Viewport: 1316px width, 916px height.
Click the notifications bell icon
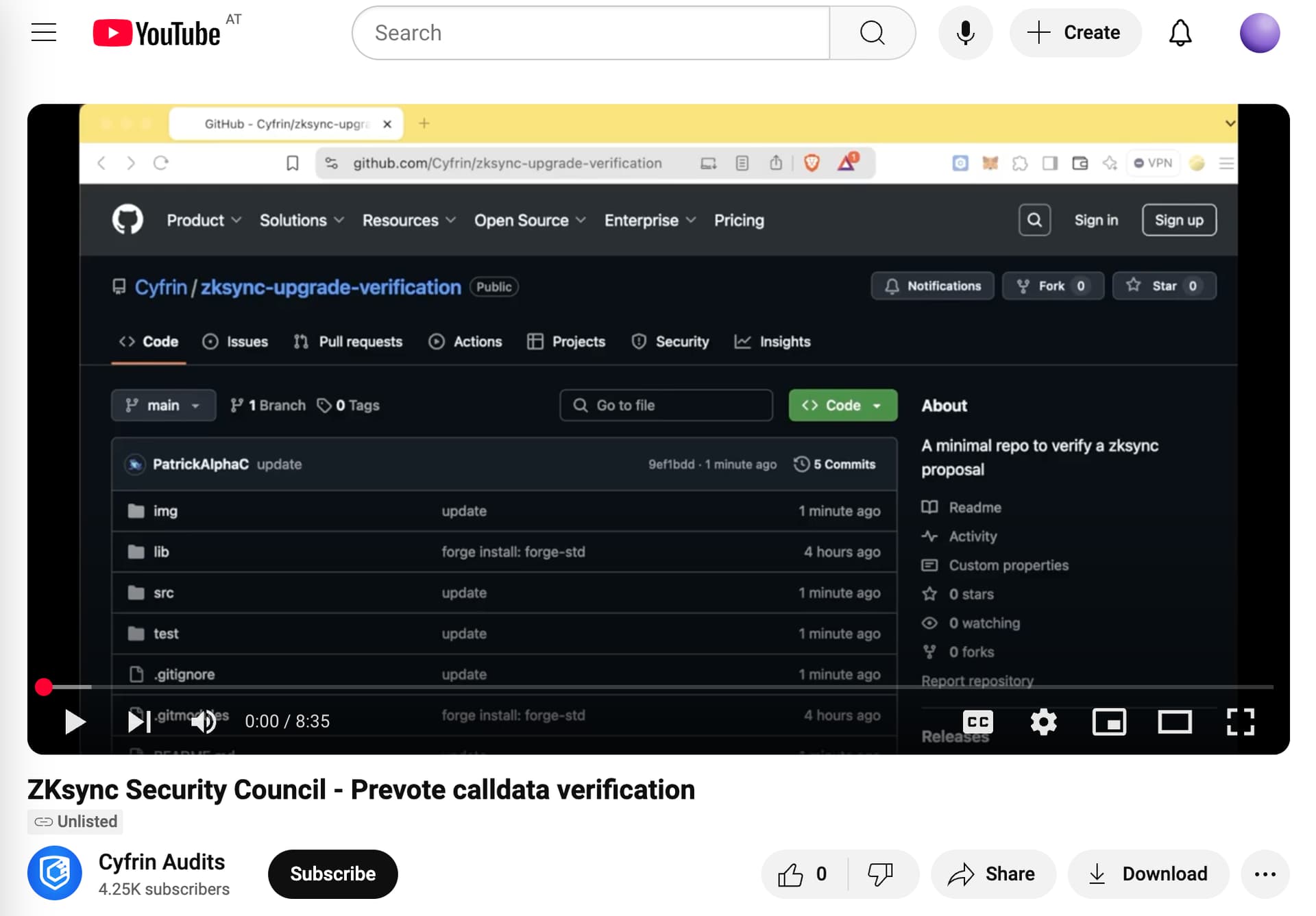tap(1182, 32)
